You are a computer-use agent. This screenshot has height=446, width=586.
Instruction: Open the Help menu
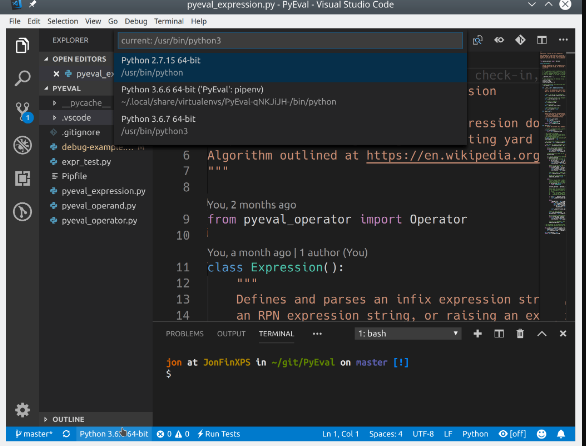click(198, 21)
